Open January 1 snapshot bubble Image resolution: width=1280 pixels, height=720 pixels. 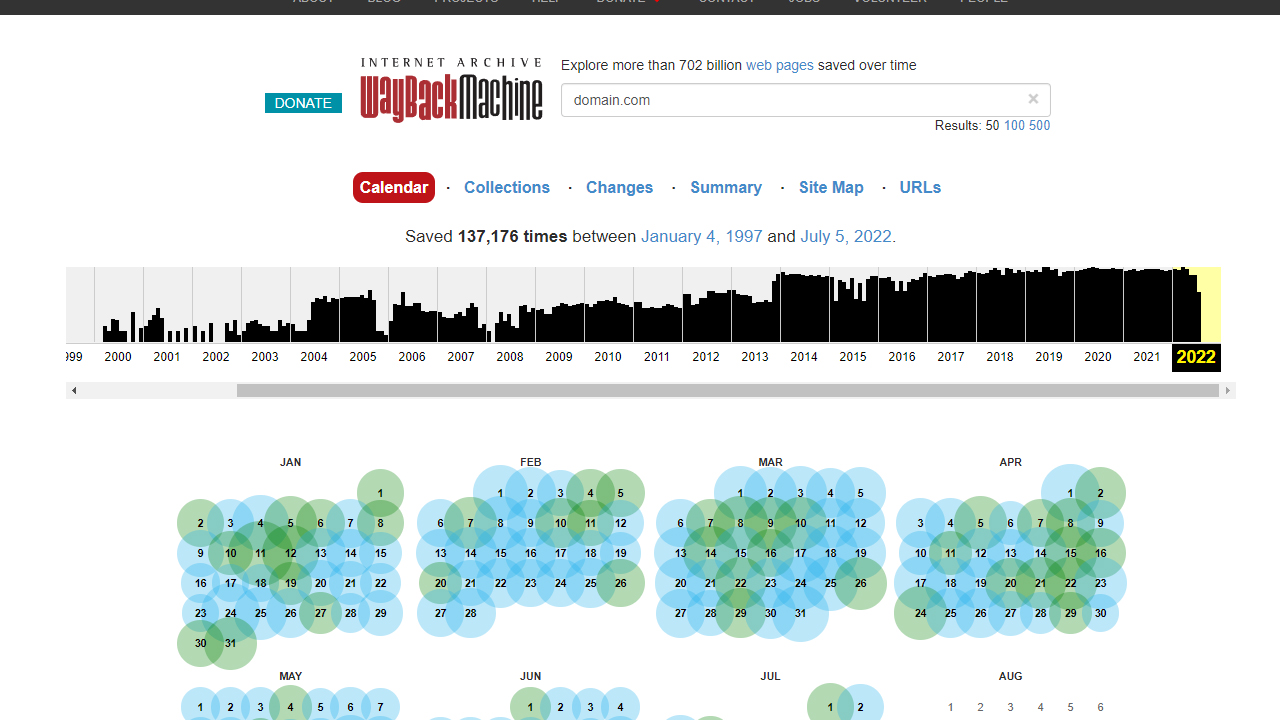tap(380, 493)
